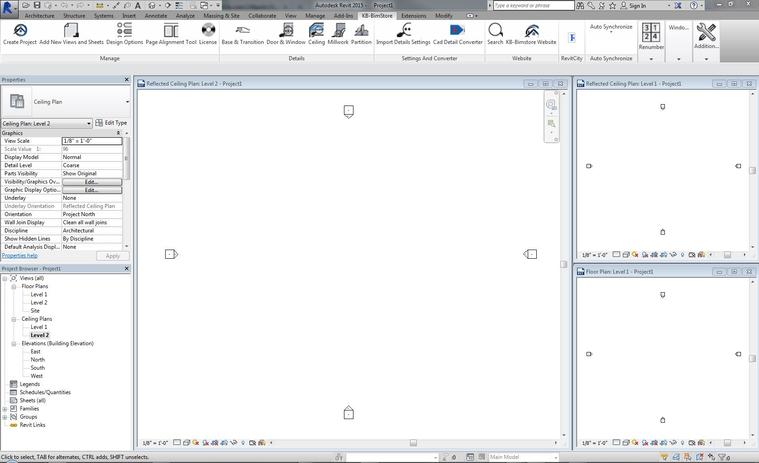Collapse the Views (all) tree node
Viewport: 759px width, 463px height.
5,278
